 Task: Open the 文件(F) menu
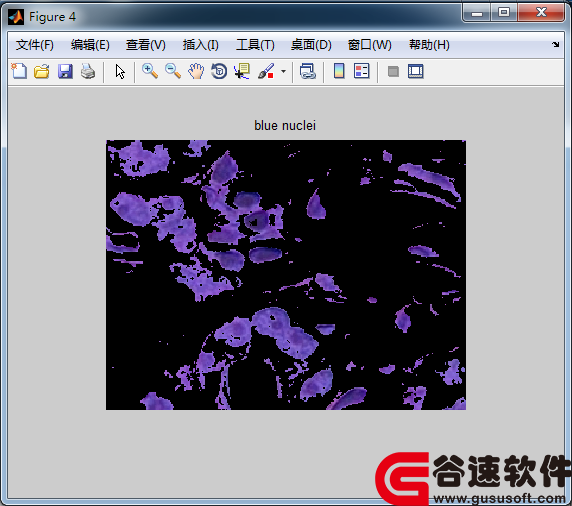click(x=35, y=45)
